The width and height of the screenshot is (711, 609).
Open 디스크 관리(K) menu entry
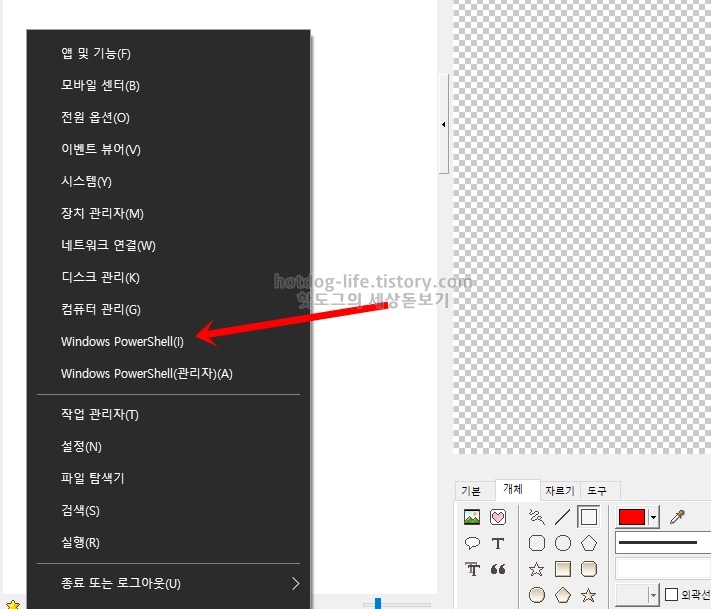pyautogui.click(x=169, y=277)
